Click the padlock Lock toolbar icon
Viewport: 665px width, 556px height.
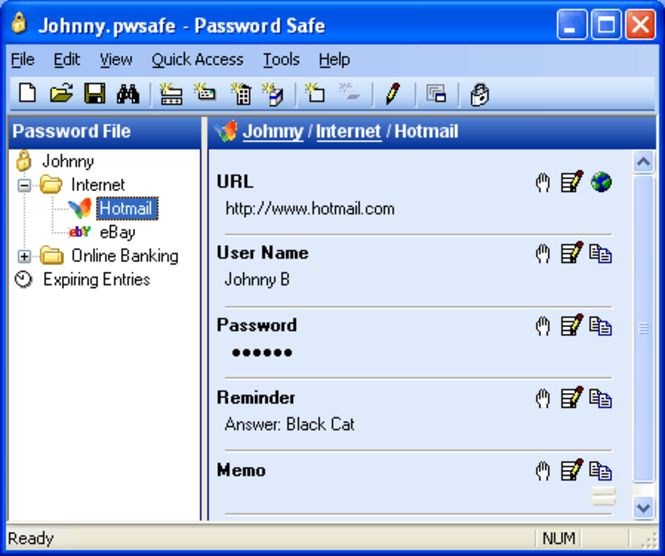tap(480, 95)
